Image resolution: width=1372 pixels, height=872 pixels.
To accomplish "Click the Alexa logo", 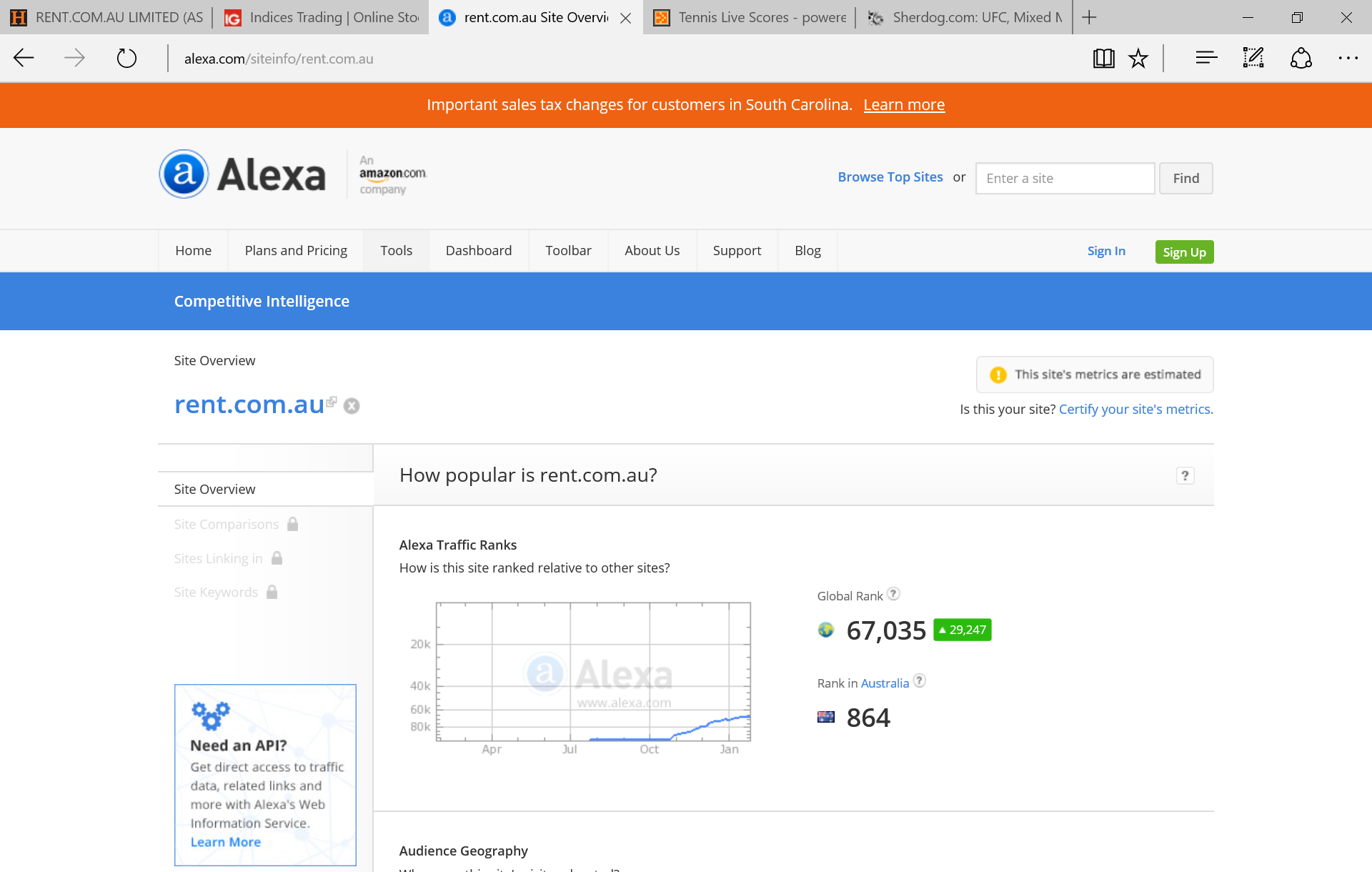I will pyautogui.click(x=242, y=174).
